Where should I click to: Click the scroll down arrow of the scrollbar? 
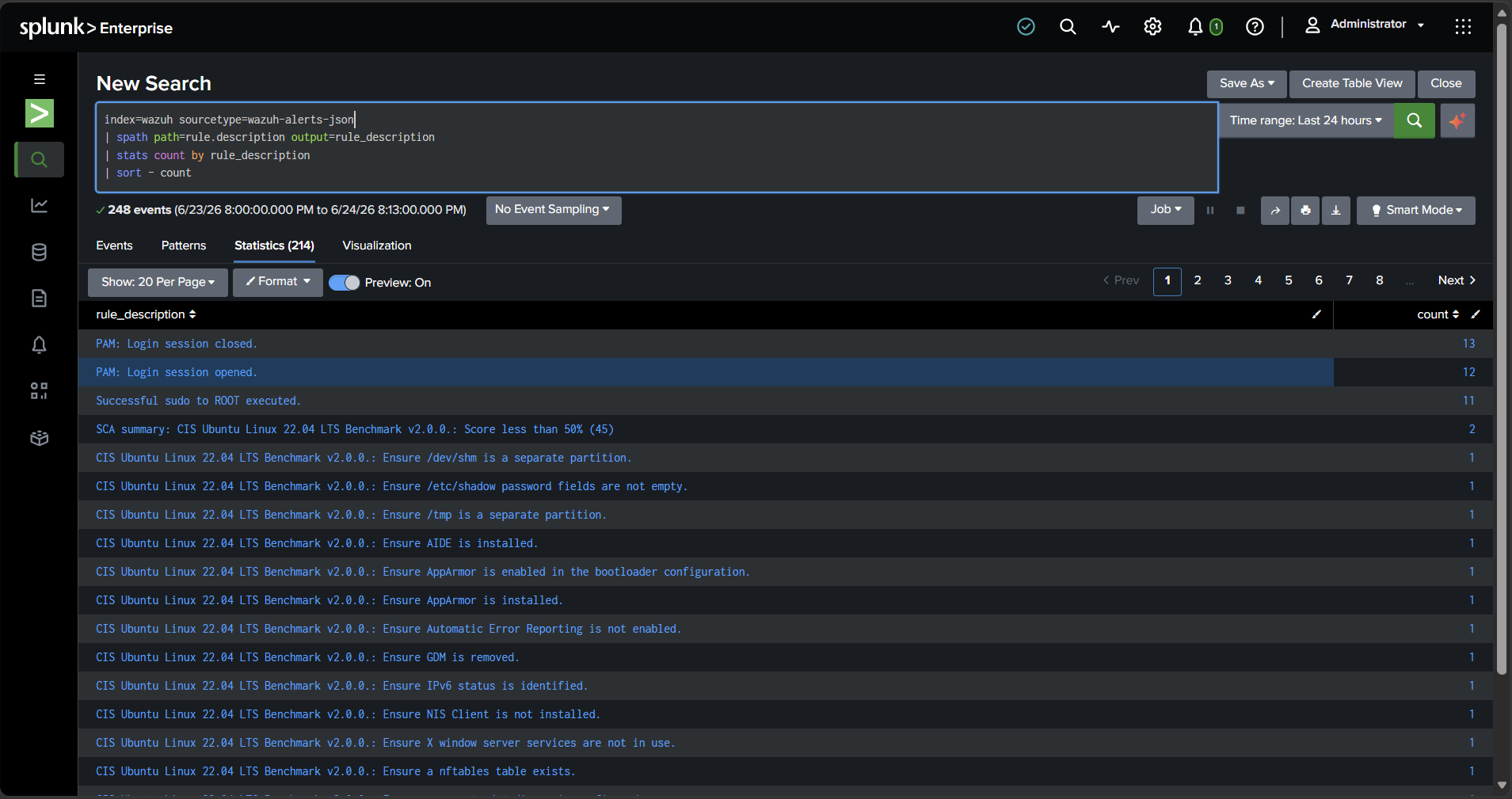[x=1502, y=786]
